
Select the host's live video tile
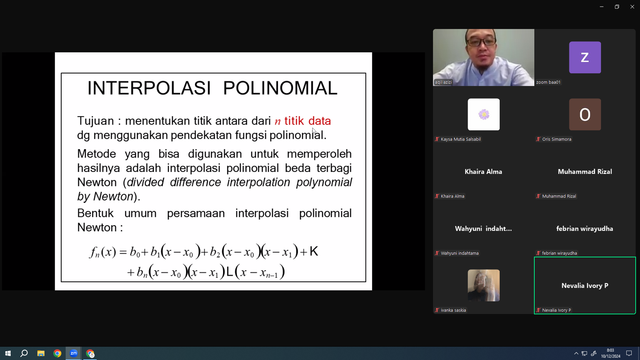(483, 57)
